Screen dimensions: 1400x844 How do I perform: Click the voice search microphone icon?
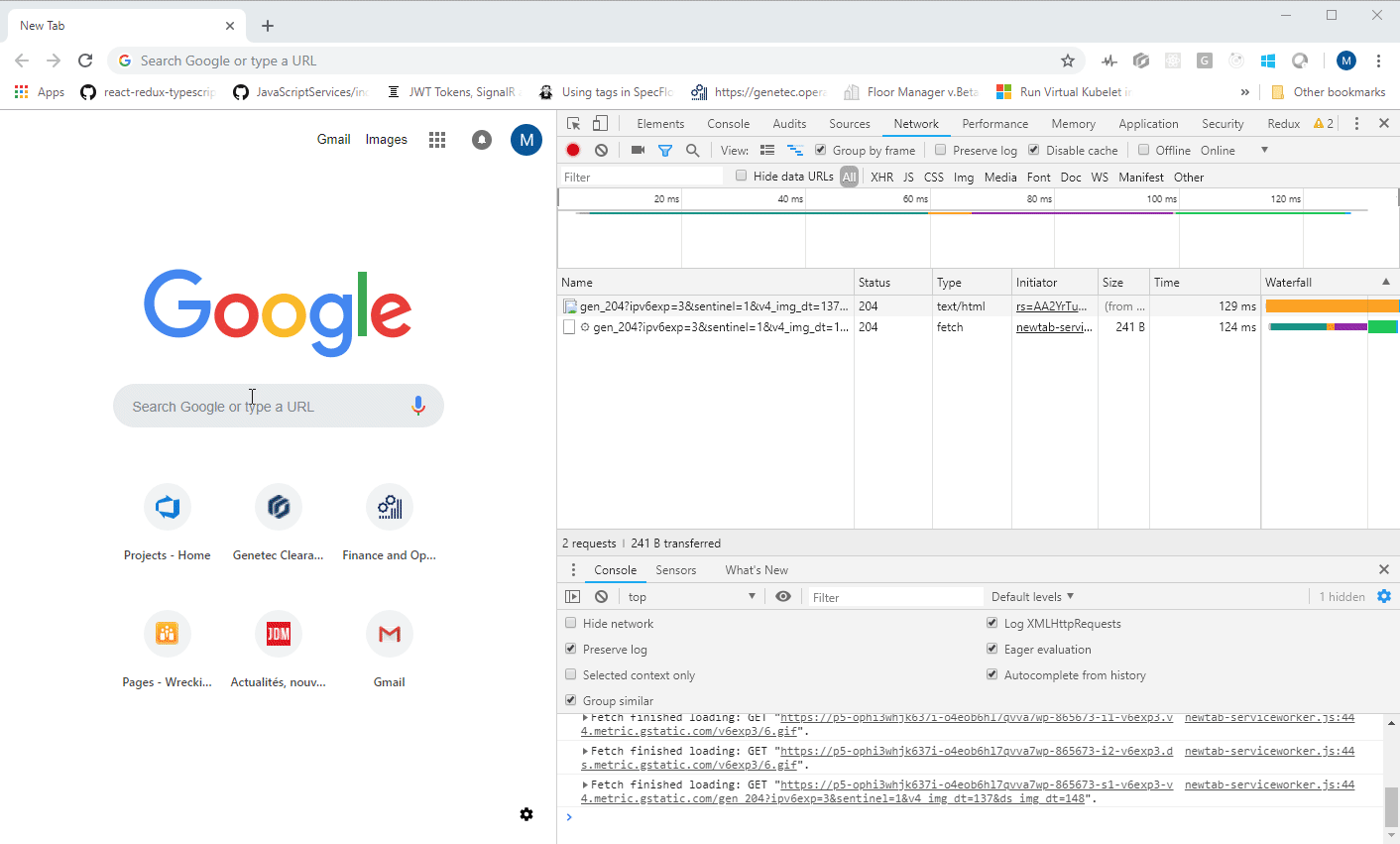pos(418,406)
